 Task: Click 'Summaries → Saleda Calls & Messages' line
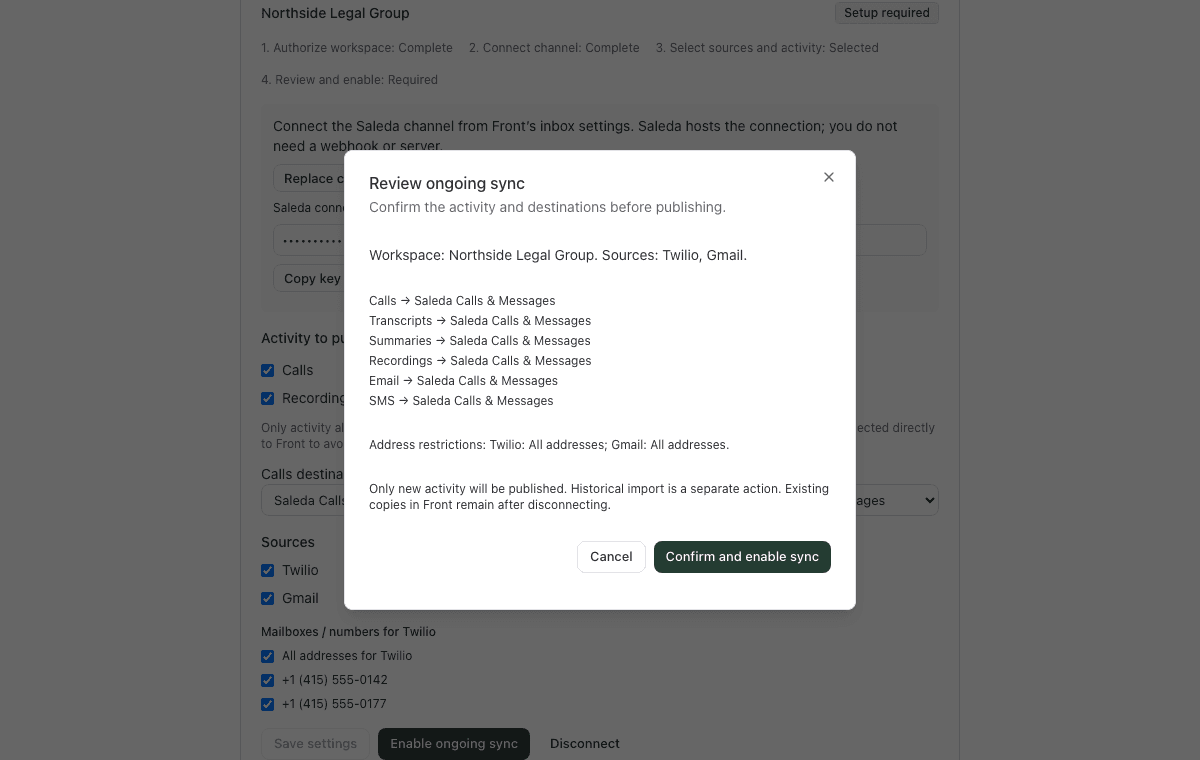pyautogui.click(x=480, y=341)
